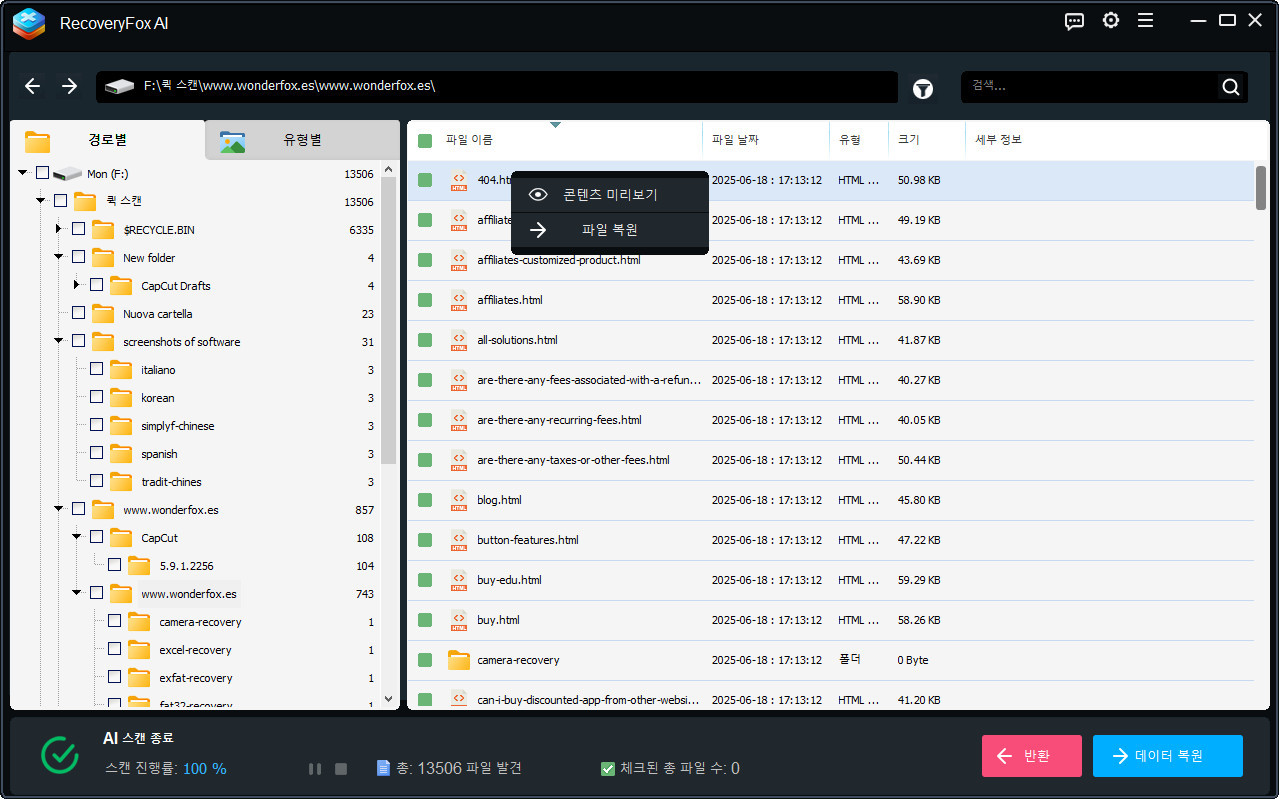The image size is (1279, 799).
Task: Click the 데이터 복원 button
Action: pyautogui.click(x=1167, y=756)
